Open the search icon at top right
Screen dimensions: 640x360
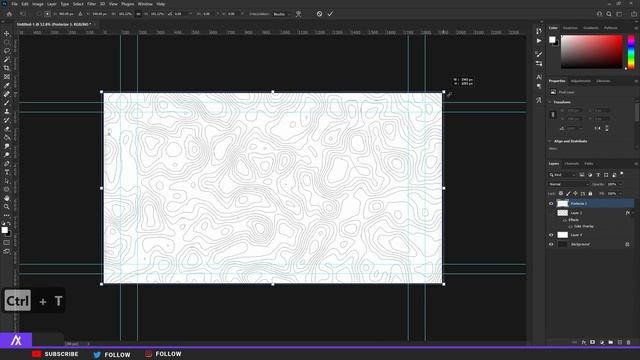tap(609, 14)
